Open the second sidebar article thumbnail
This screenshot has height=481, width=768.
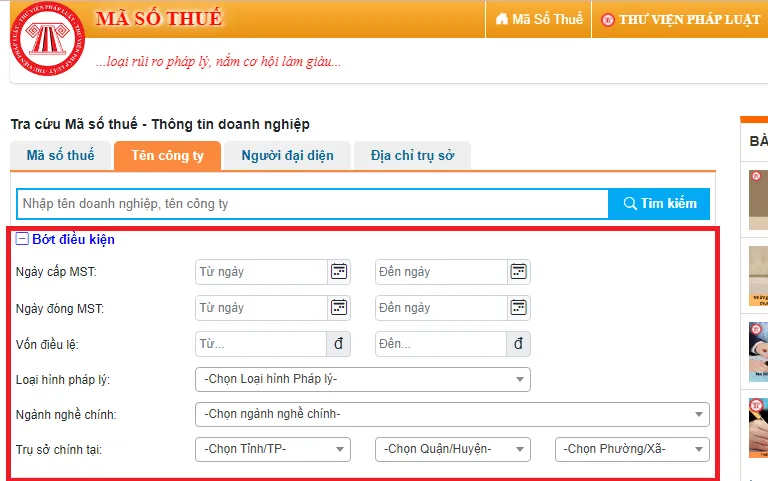coord(758,276)
